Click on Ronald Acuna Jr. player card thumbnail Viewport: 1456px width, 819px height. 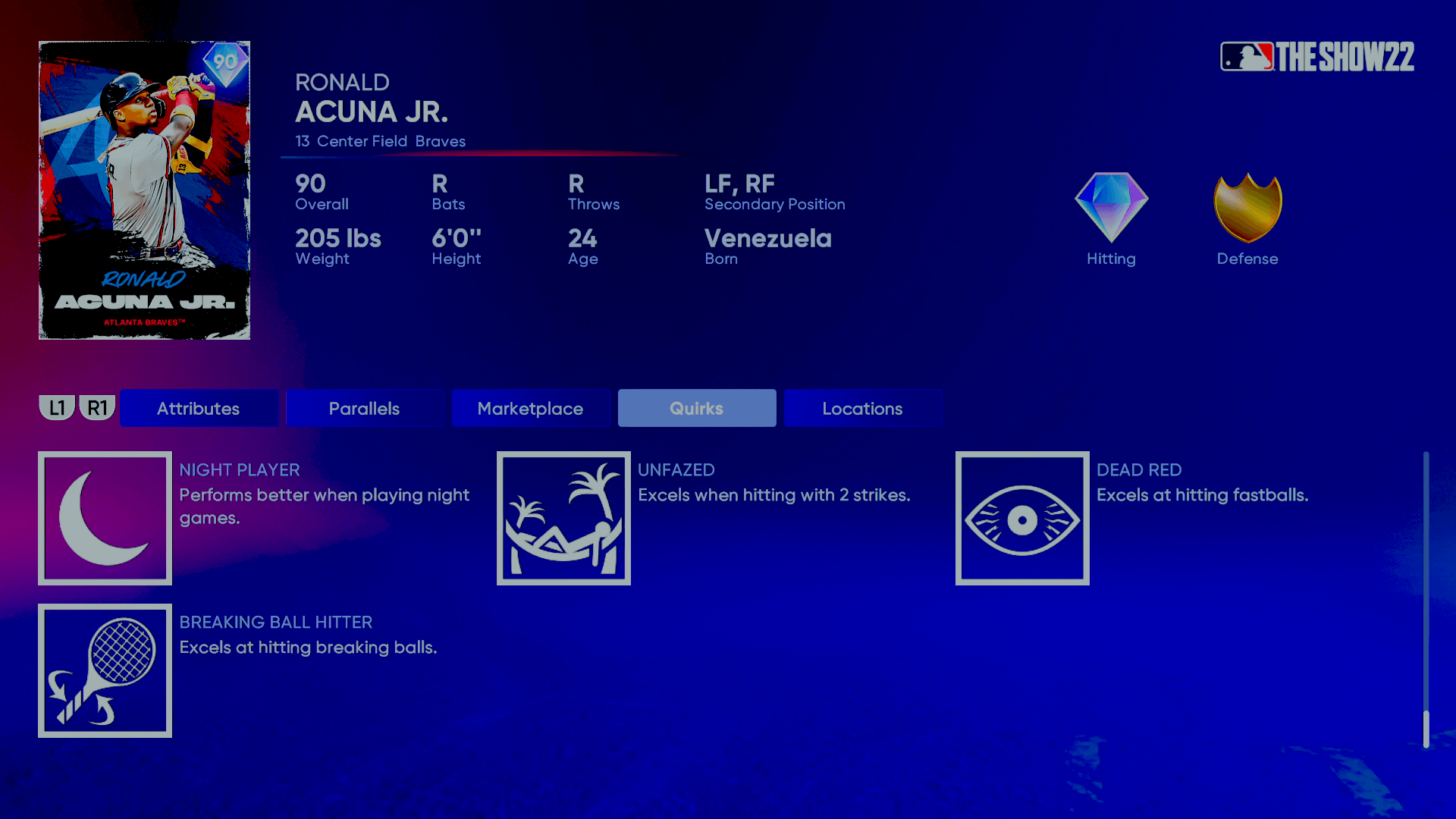pyautogui.click(x=144, y=190)
